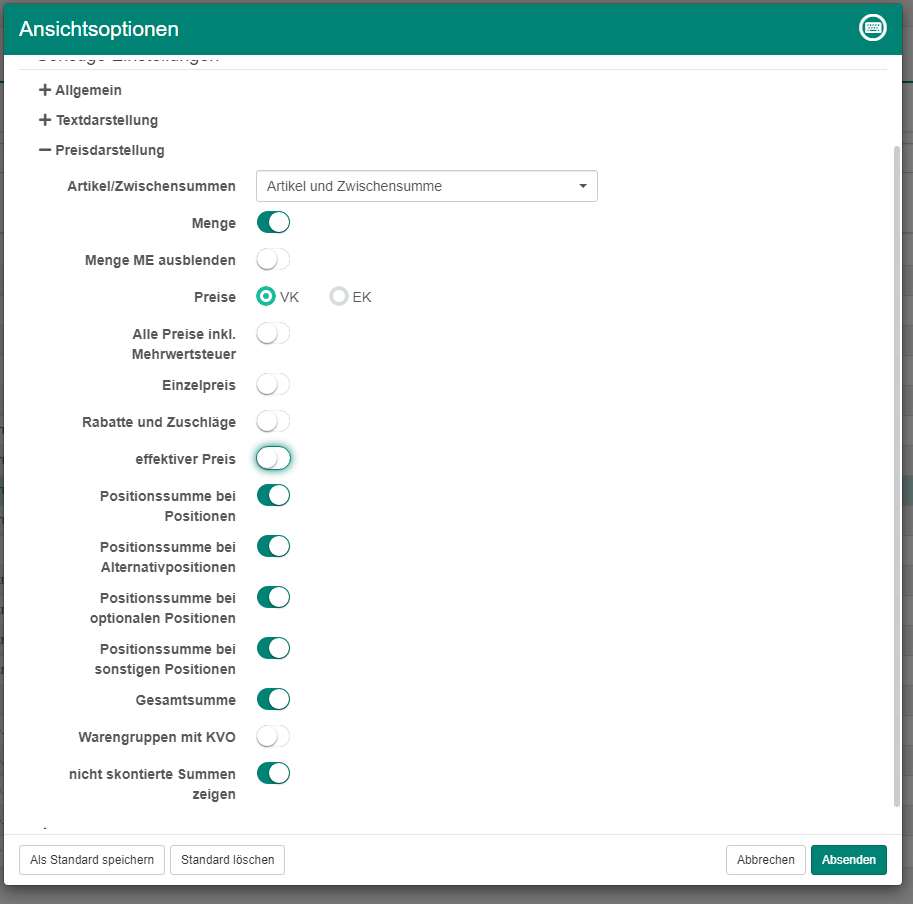Submit the dialog with Absenden
The height and width of the screenshot is (904, 913).
pyautogui.click(x=848, y=860)
